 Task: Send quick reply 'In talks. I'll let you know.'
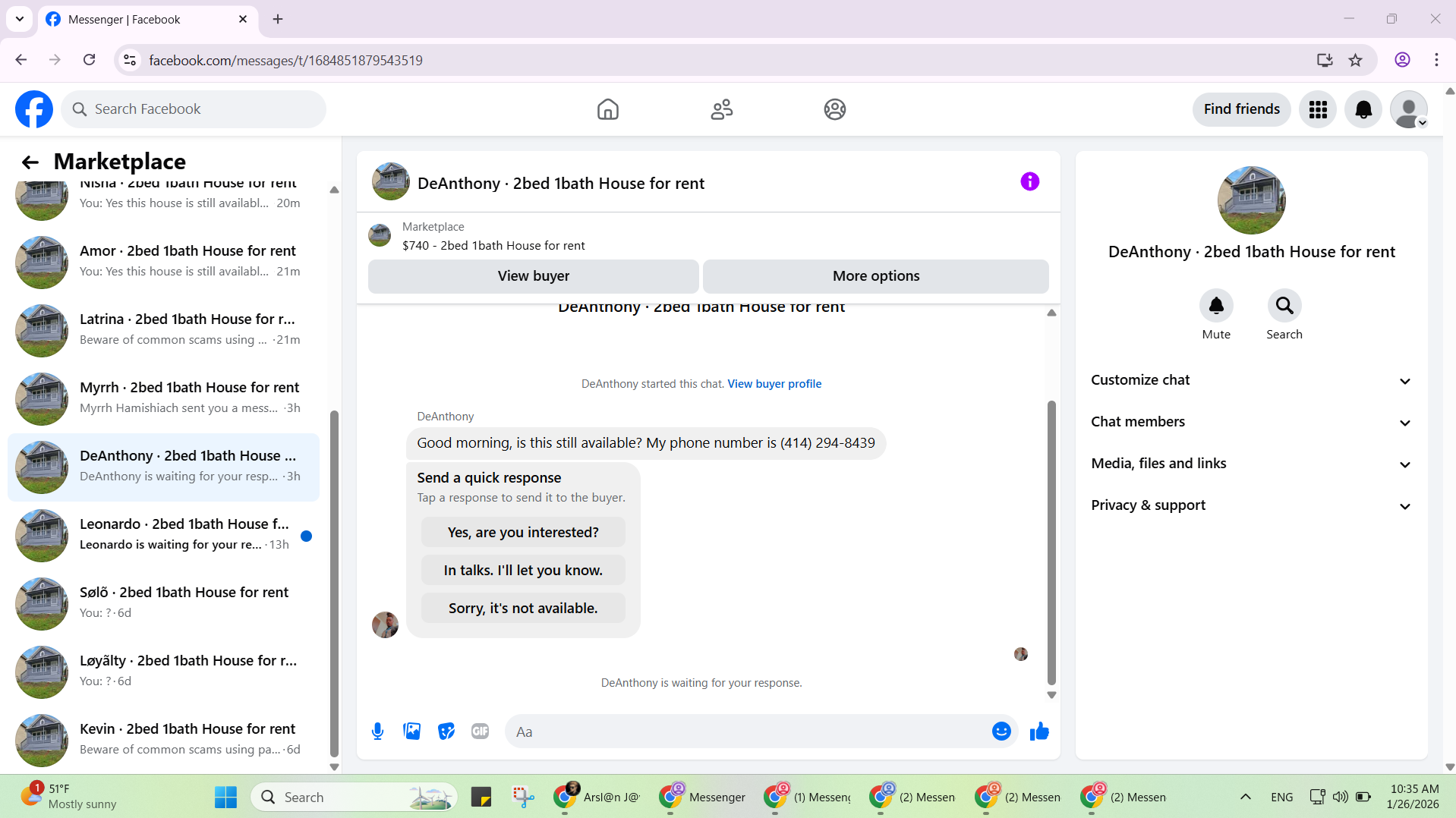click(523, 571)
